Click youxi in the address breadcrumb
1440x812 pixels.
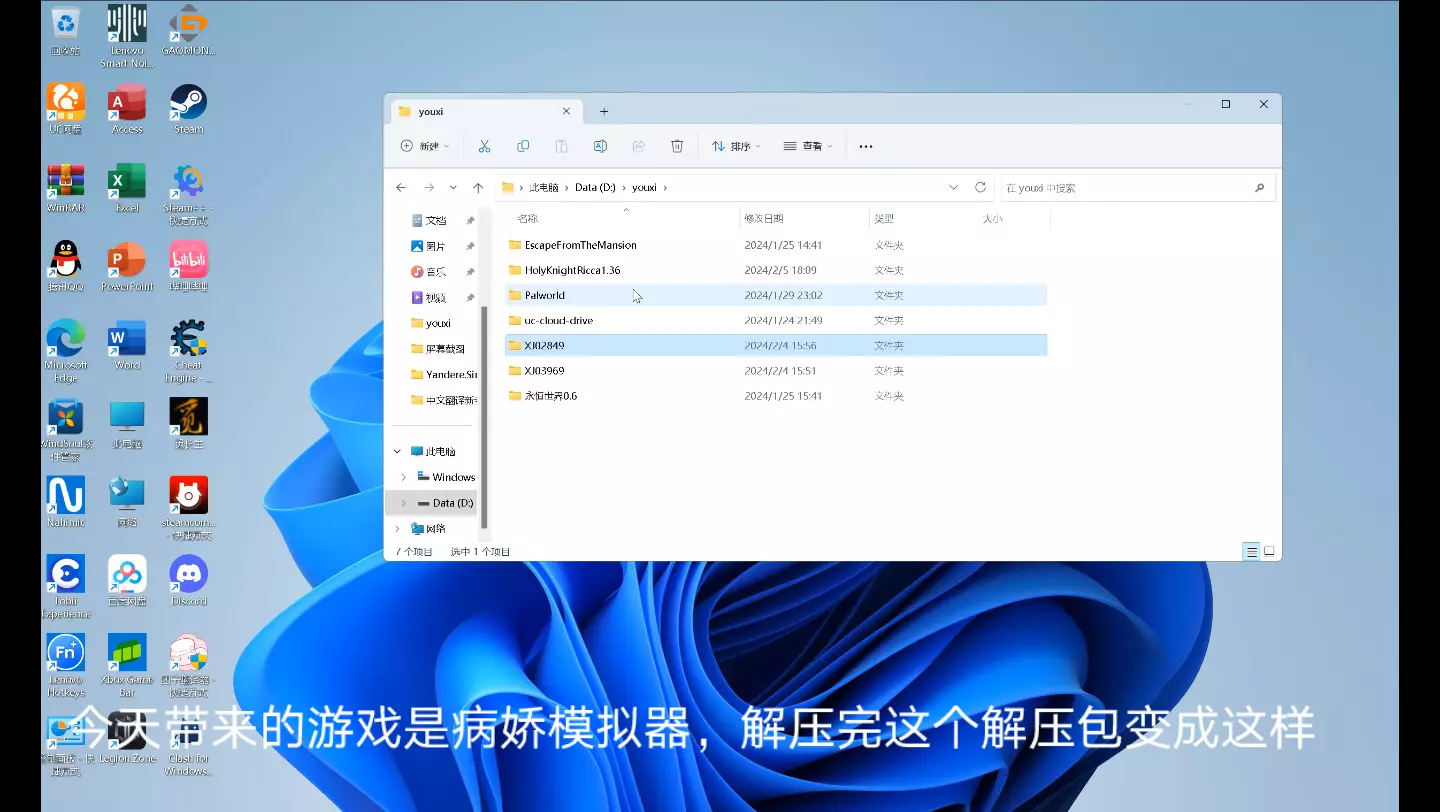[644, 187]
